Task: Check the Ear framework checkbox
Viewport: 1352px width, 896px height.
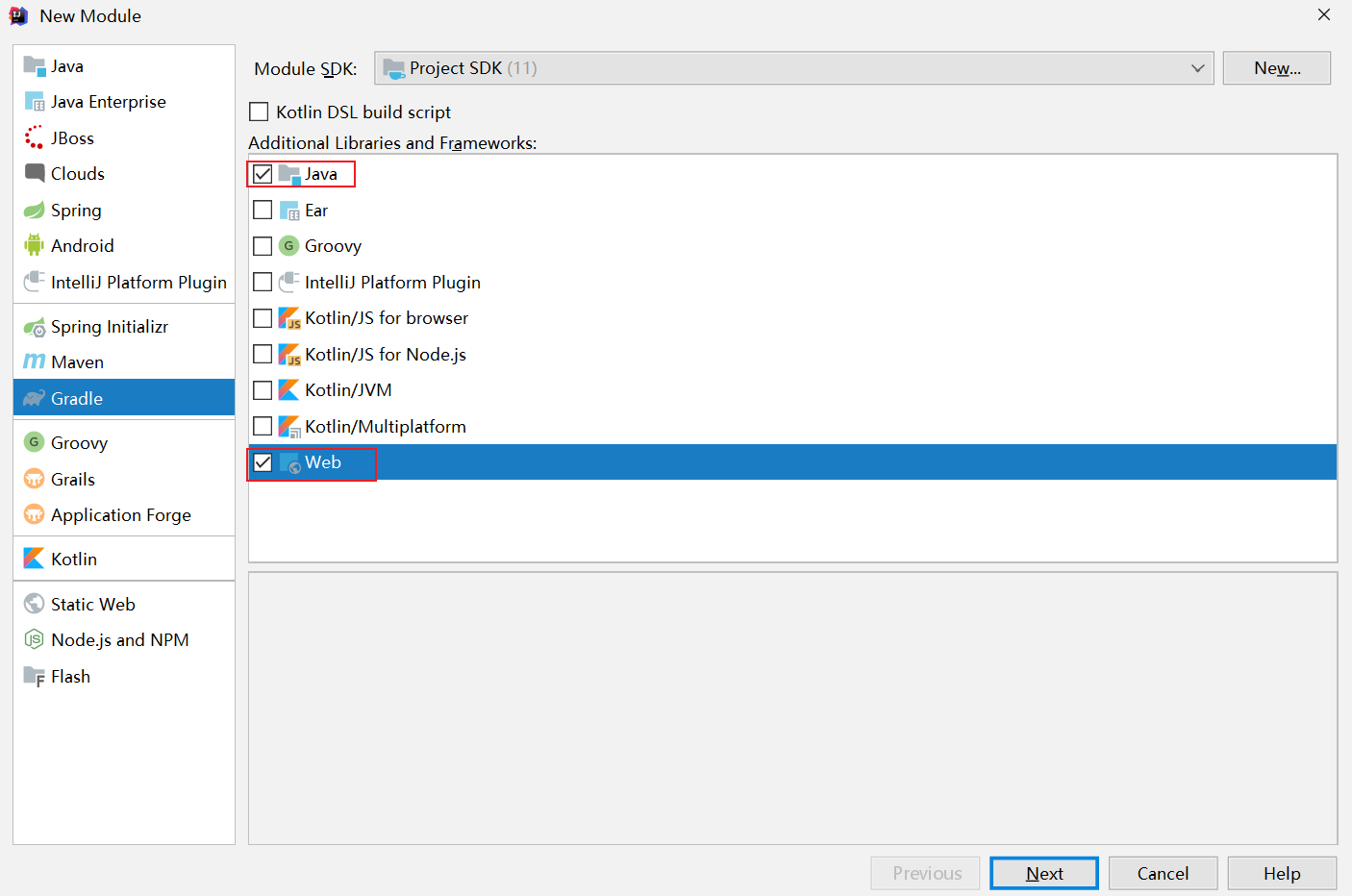Action: (x=263, y=210)
